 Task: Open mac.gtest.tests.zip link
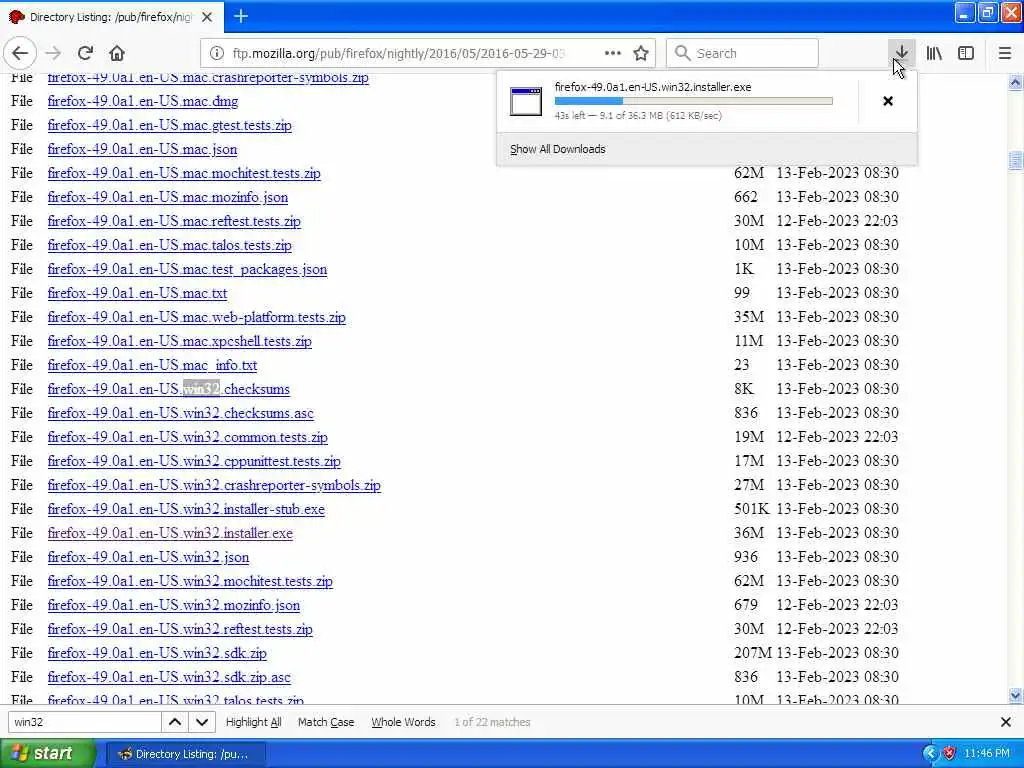point(169,125)
